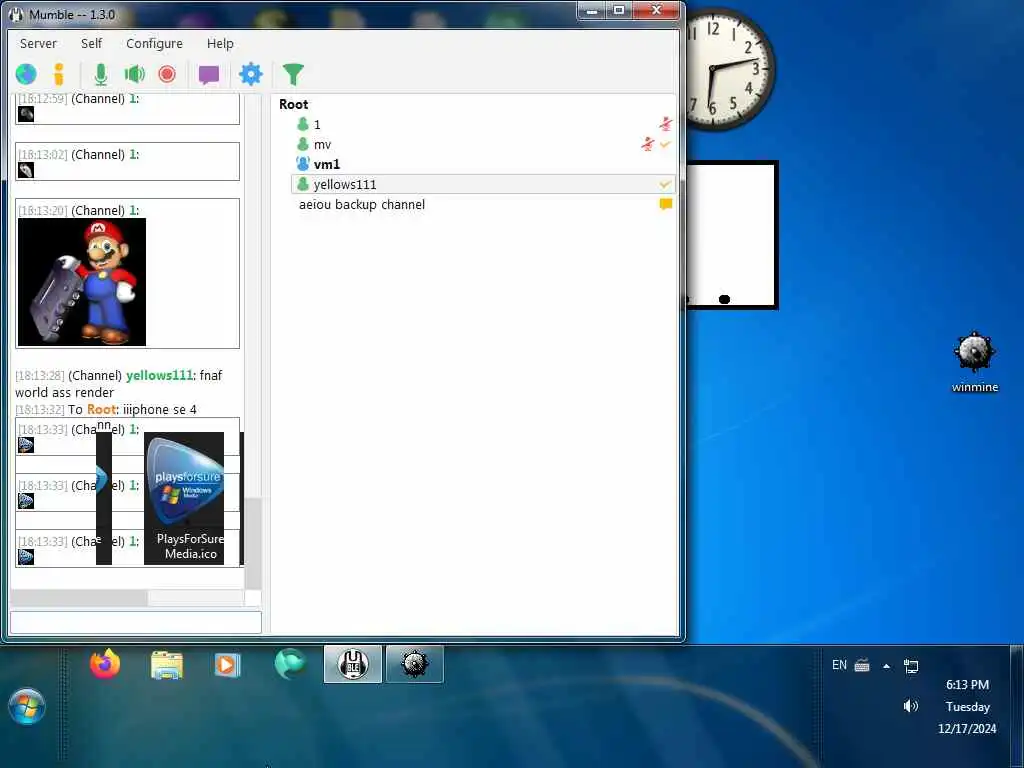
Task: Click the Mario image in chat log
Action: click(82, 281)
